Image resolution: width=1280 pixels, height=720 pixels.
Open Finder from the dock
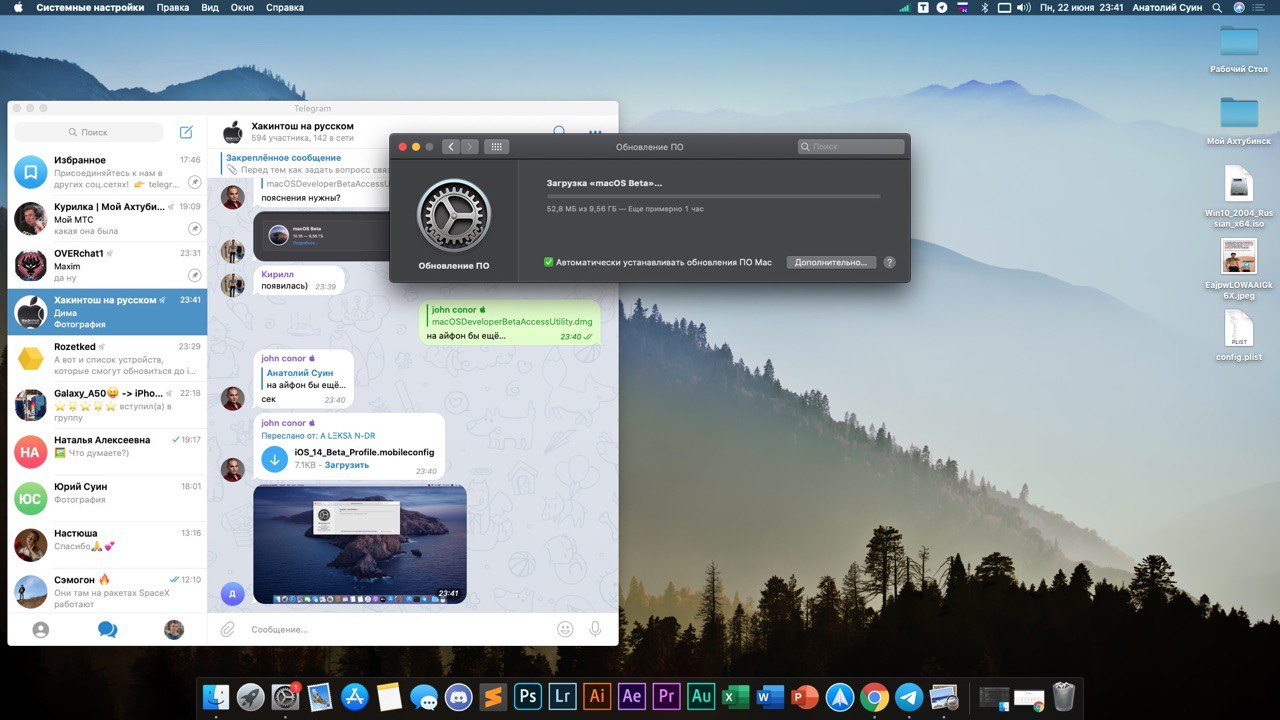pos(217,696)
